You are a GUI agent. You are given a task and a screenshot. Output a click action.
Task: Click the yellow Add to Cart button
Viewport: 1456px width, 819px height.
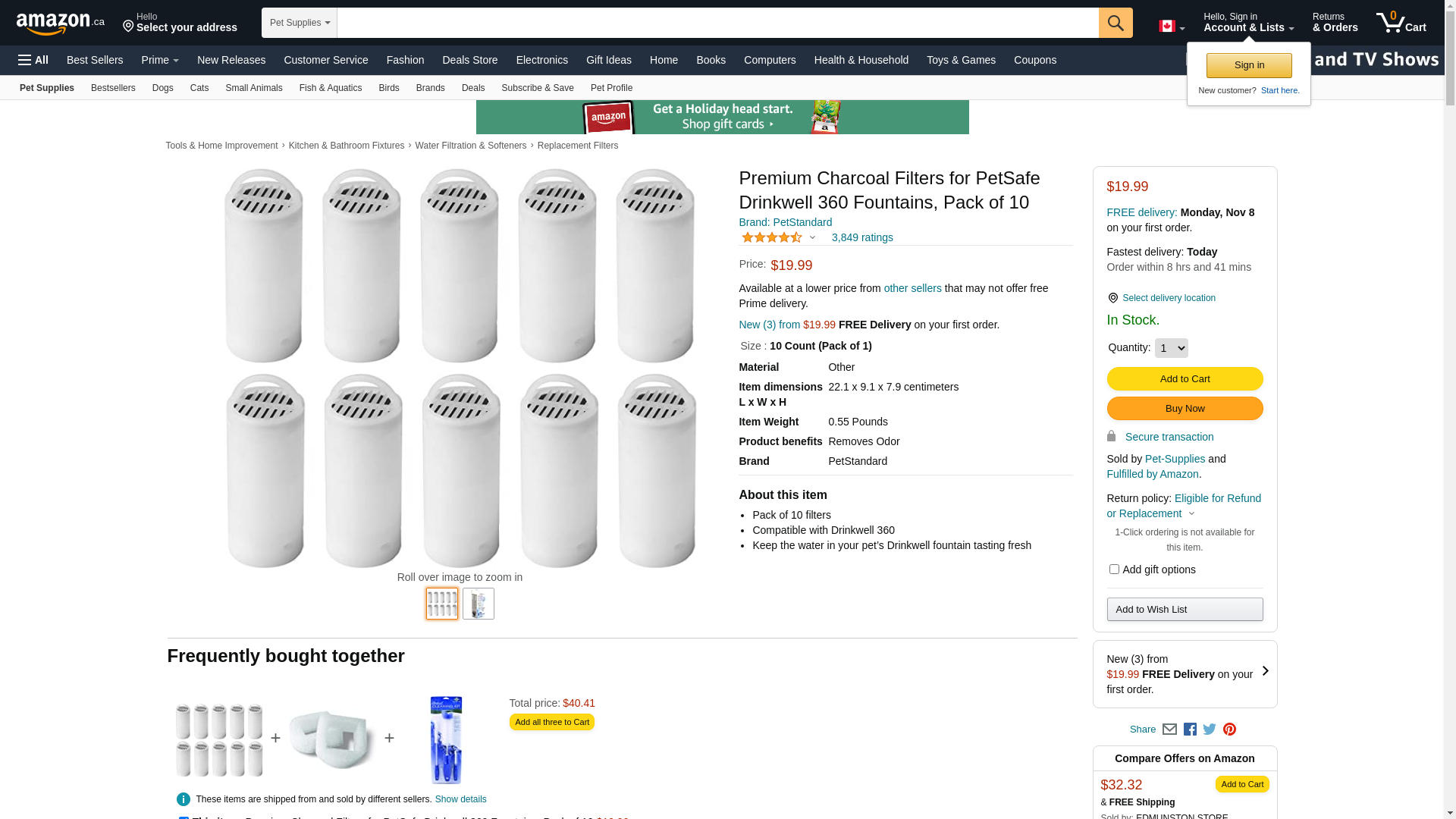[x=1185, y=379]
